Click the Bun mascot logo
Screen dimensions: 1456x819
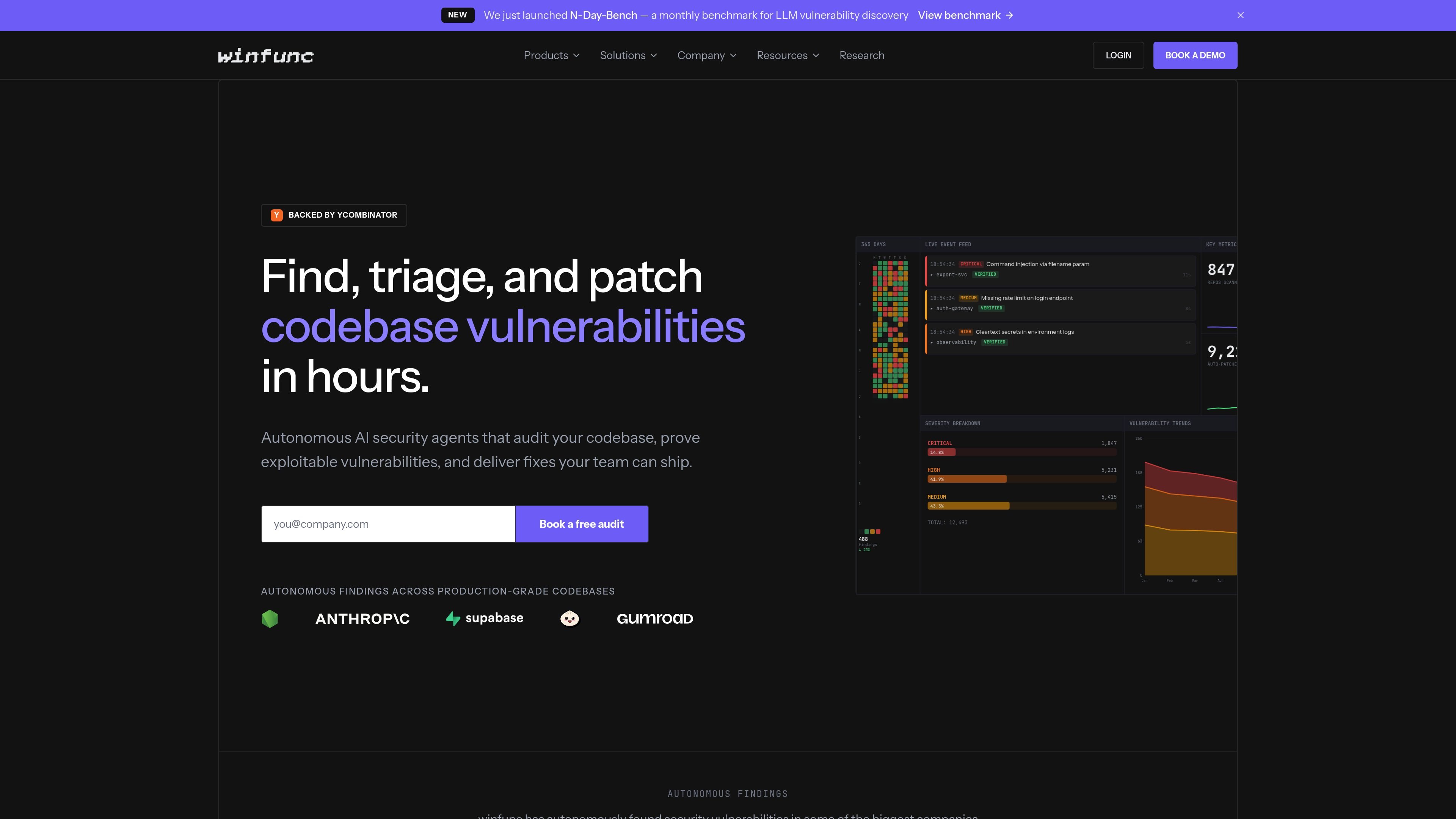pyautogui.click(x=570, y=618)
